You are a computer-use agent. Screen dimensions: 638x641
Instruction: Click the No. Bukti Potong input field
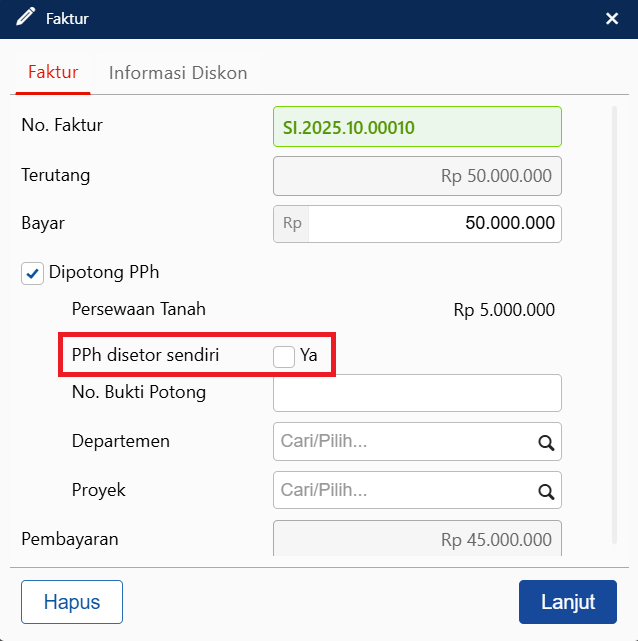pyautogui.click(x=417, y=393)
